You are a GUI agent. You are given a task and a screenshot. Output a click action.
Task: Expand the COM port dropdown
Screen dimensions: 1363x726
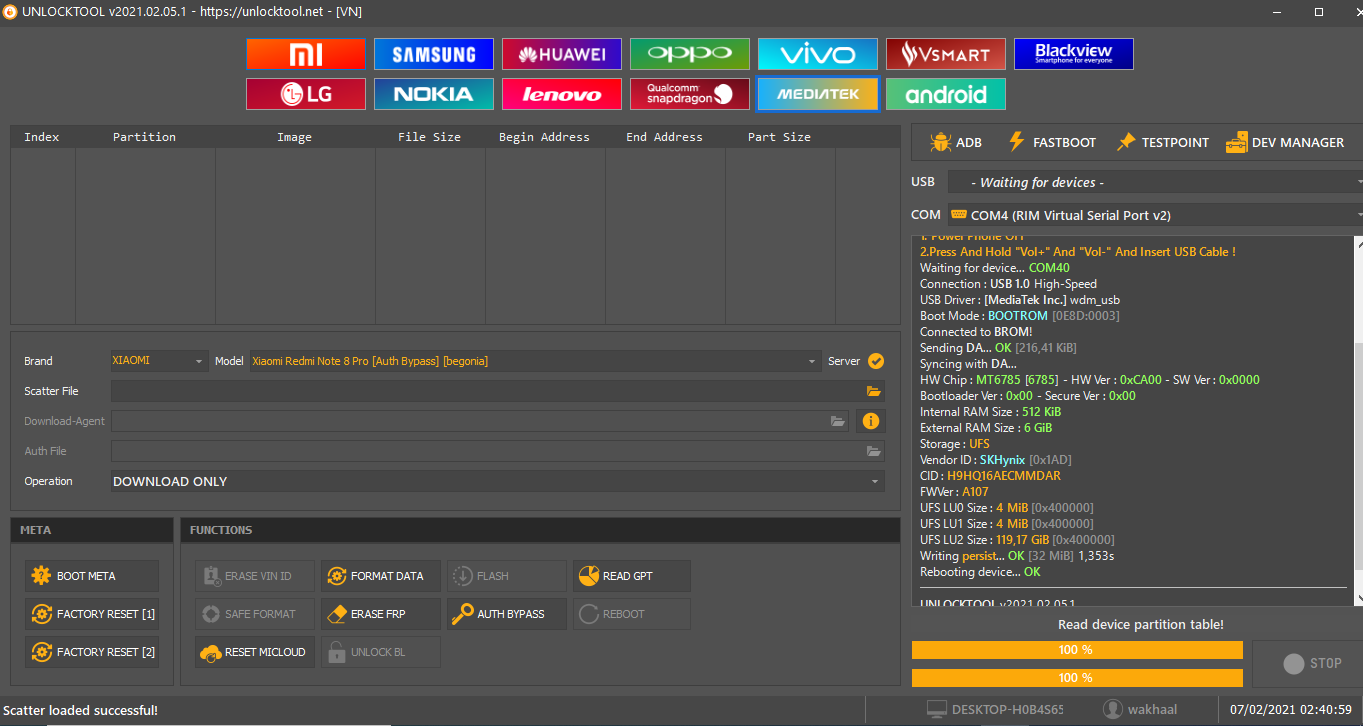[1155, 214]
